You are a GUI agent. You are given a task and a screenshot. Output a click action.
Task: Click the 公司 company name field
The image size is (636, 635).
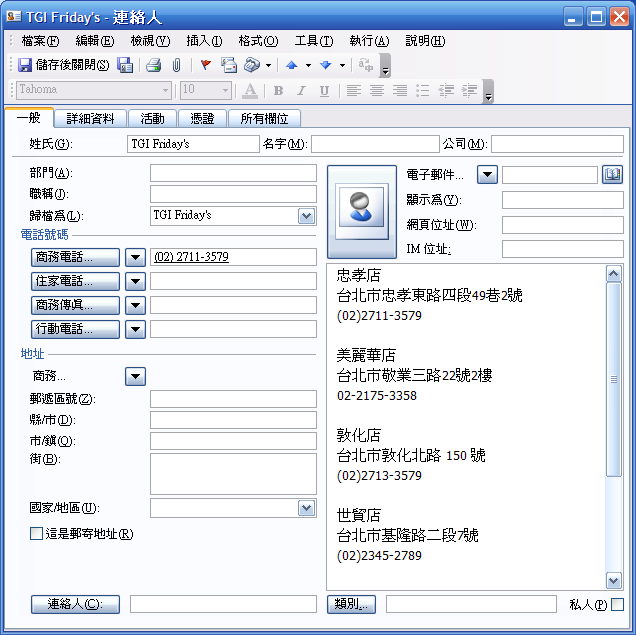click(557, 144)
